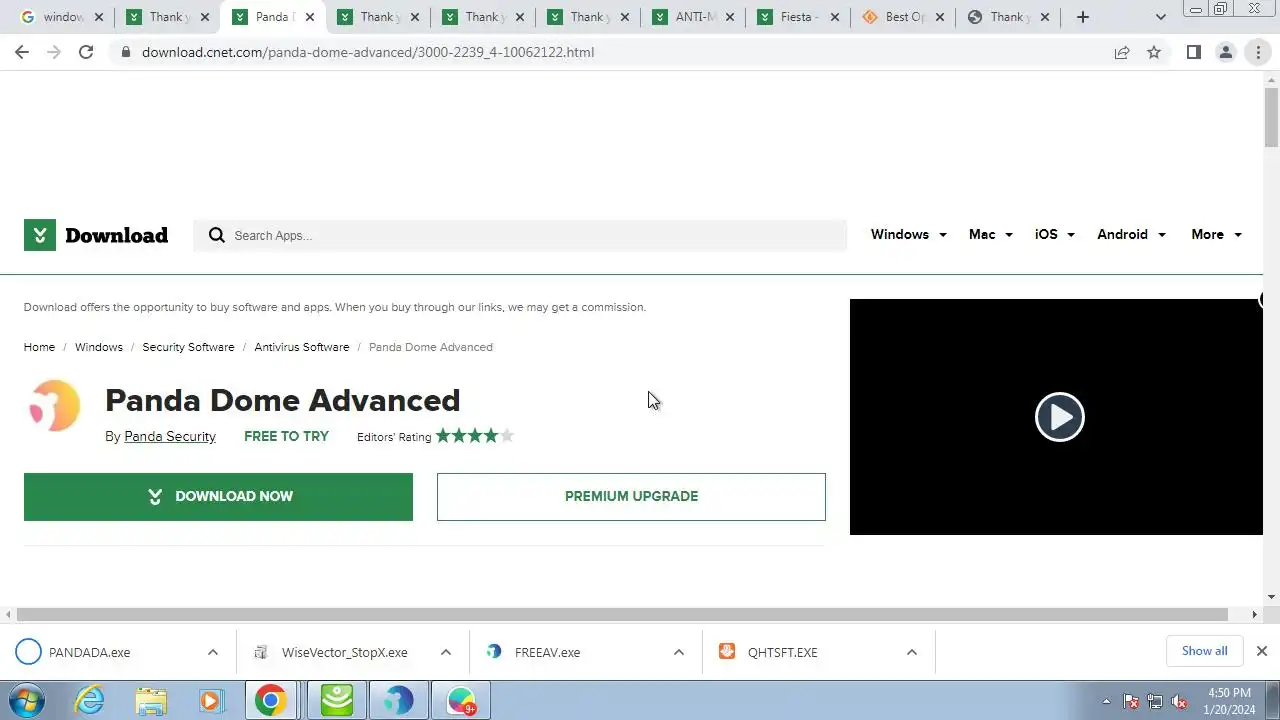The height and width of the screenshot is (720, 1280).
Task: Click the horizontal scrollbar thumb
Action: 622,614
